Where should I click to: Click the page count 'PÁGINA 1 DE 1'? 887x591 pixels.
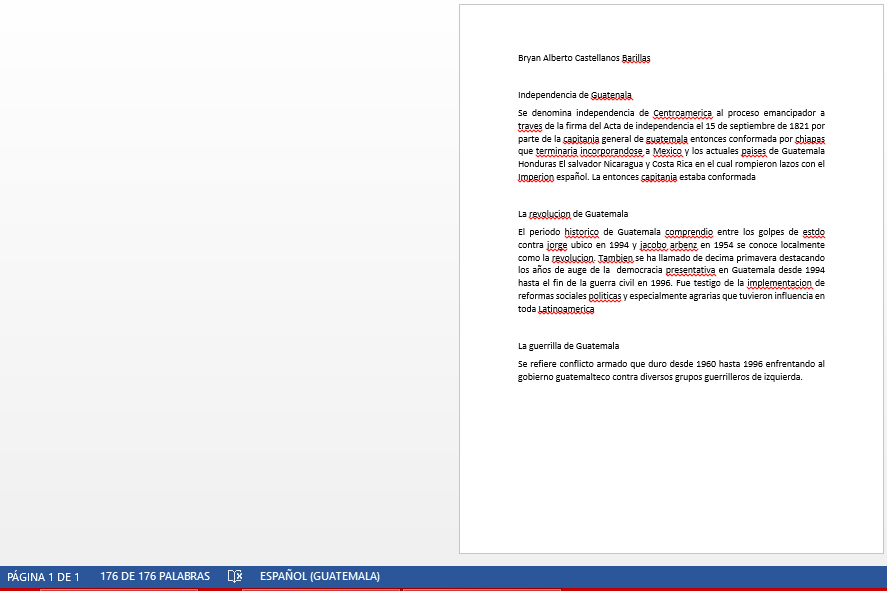(43, 577)
